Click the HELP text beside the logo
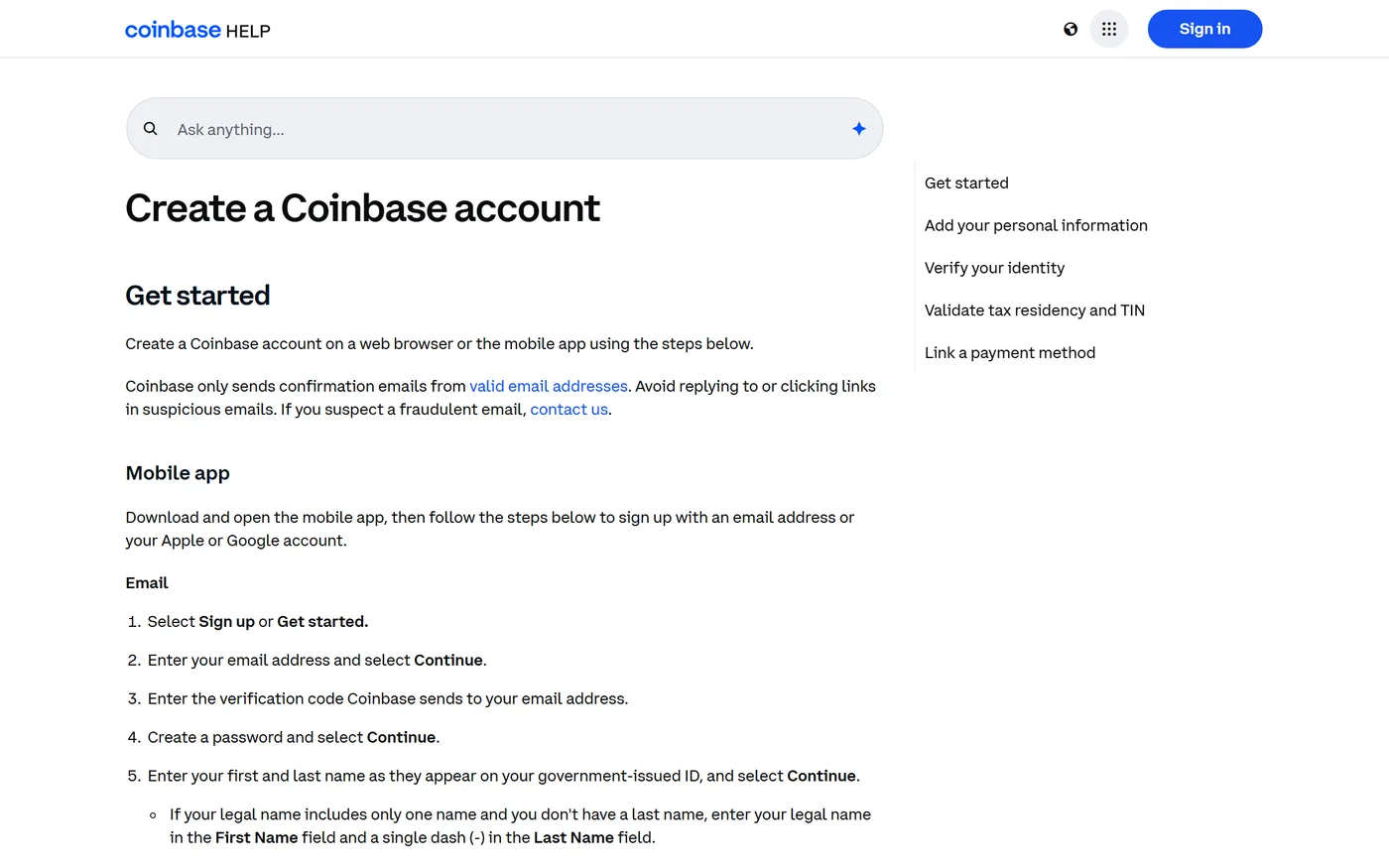Screen dimensions: 1389x868 (248, 32)
